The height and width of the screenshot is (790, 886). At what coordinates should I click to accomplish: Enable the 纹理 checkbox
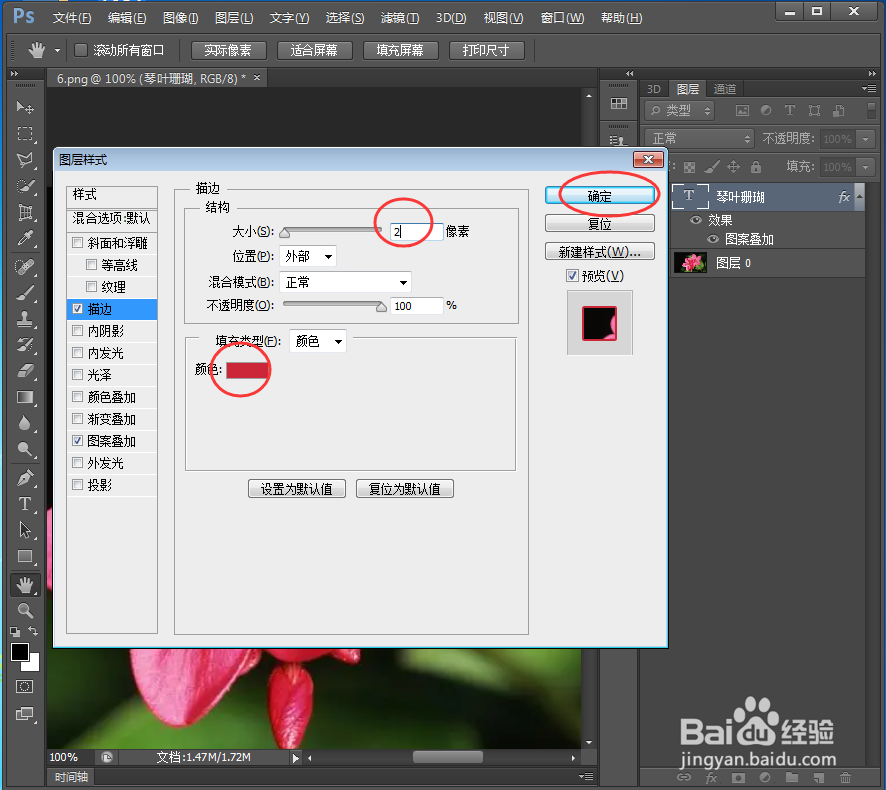tap(92, 287)
